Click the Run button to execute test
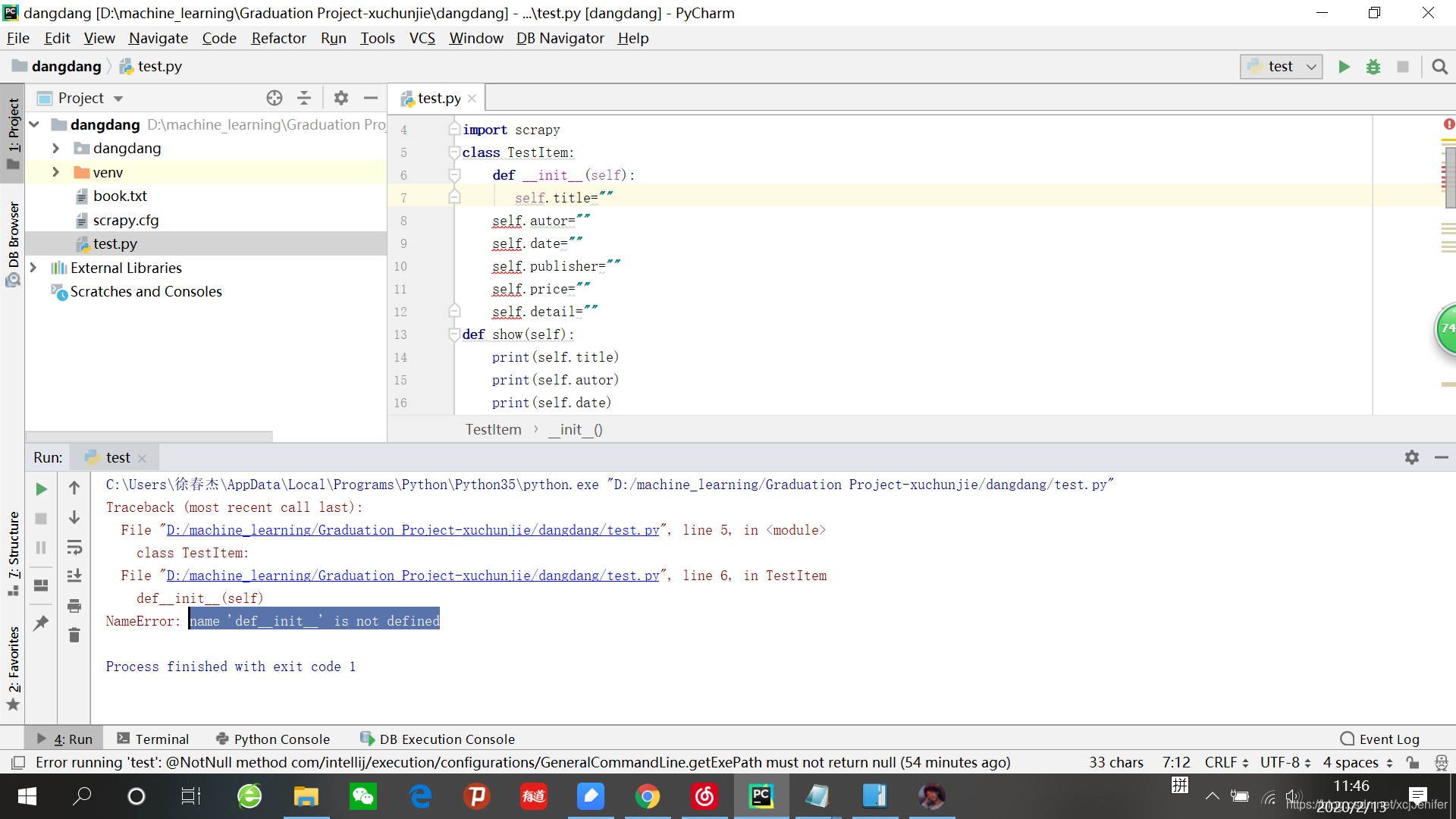 click(x=1343, y=66)
